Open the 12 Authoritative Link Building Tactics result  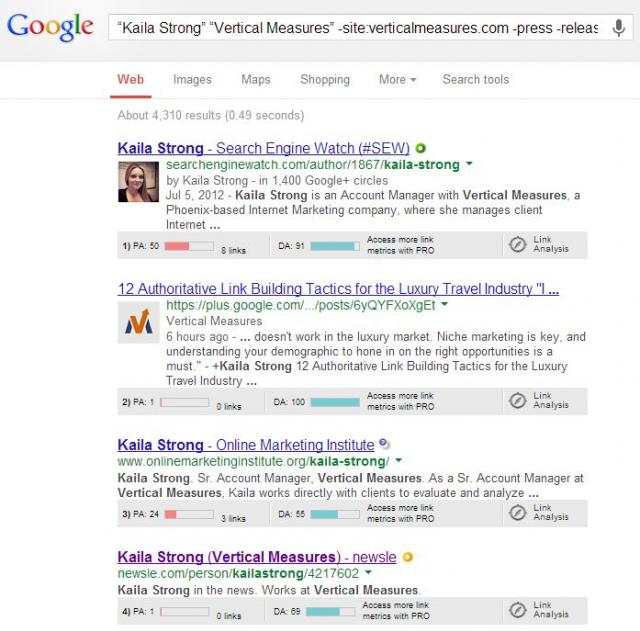[338, 289]
